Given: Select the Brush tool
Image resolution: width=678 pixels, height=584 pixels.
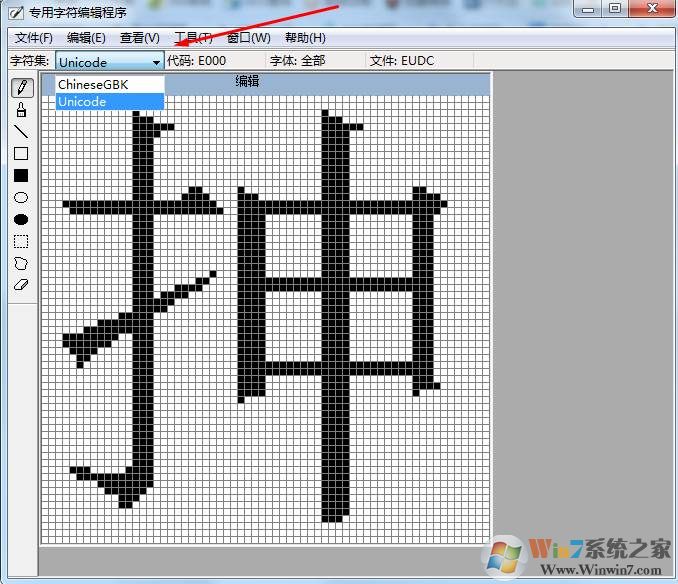Looking at the screenshot, I should click(21, 109).
